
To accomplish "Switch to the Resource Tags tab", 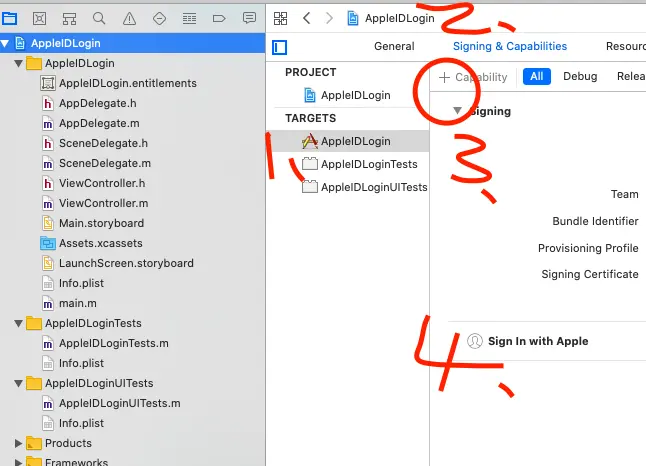I will click(625, 46).
